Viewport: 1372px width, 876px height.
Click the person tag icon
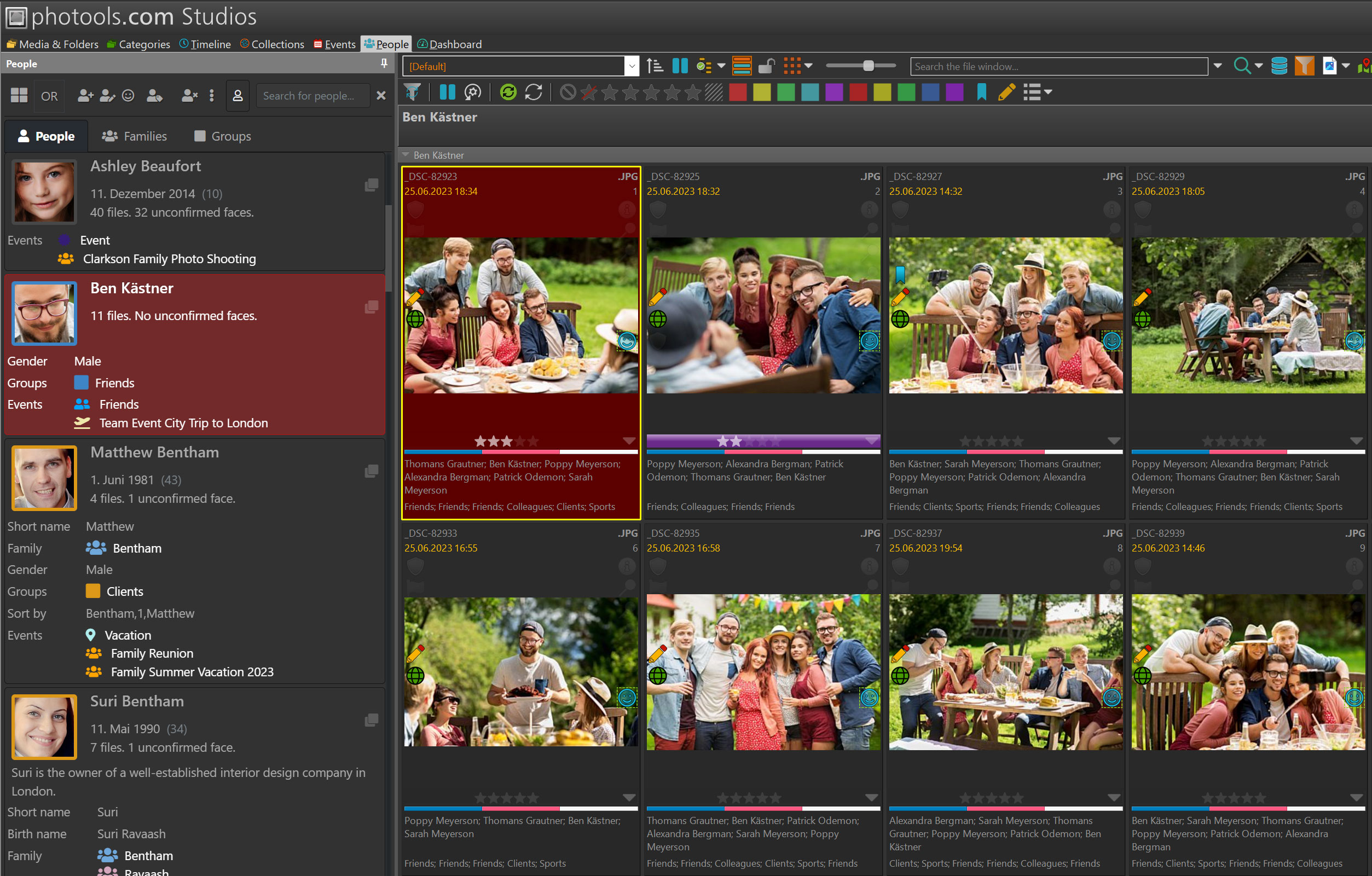click(x=154, y=96)
